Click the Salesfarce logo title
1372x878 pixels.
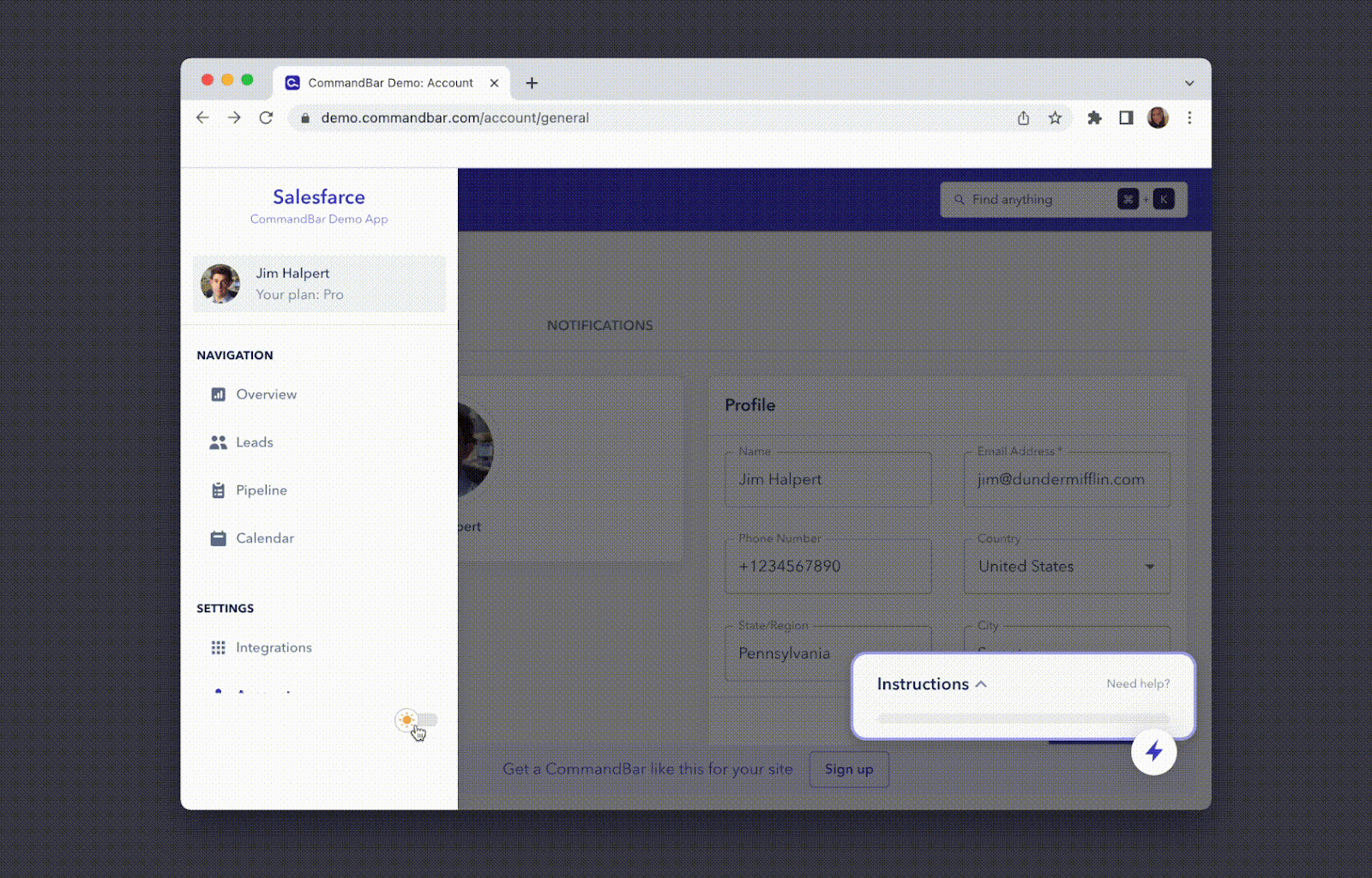click(x=319, y=197)
